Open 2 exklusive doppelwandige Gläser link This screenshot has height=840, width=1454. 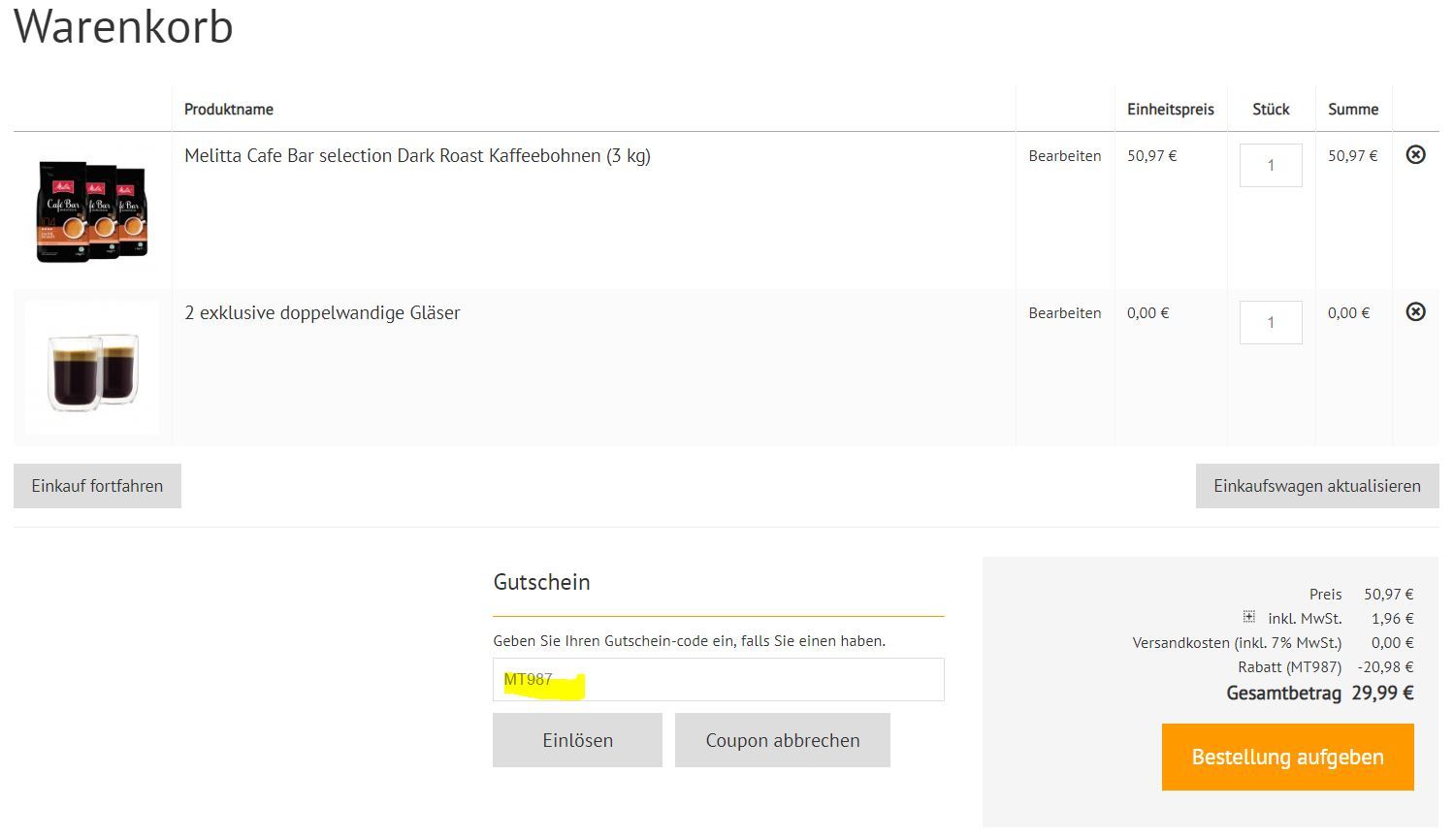coord(322,312)
